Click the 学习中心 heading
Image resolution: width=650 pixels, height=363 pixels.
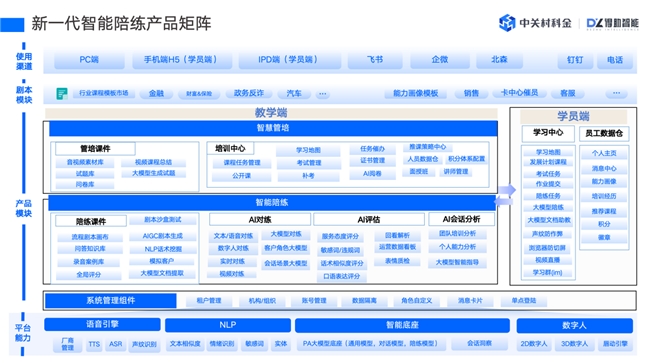(548, 133)
